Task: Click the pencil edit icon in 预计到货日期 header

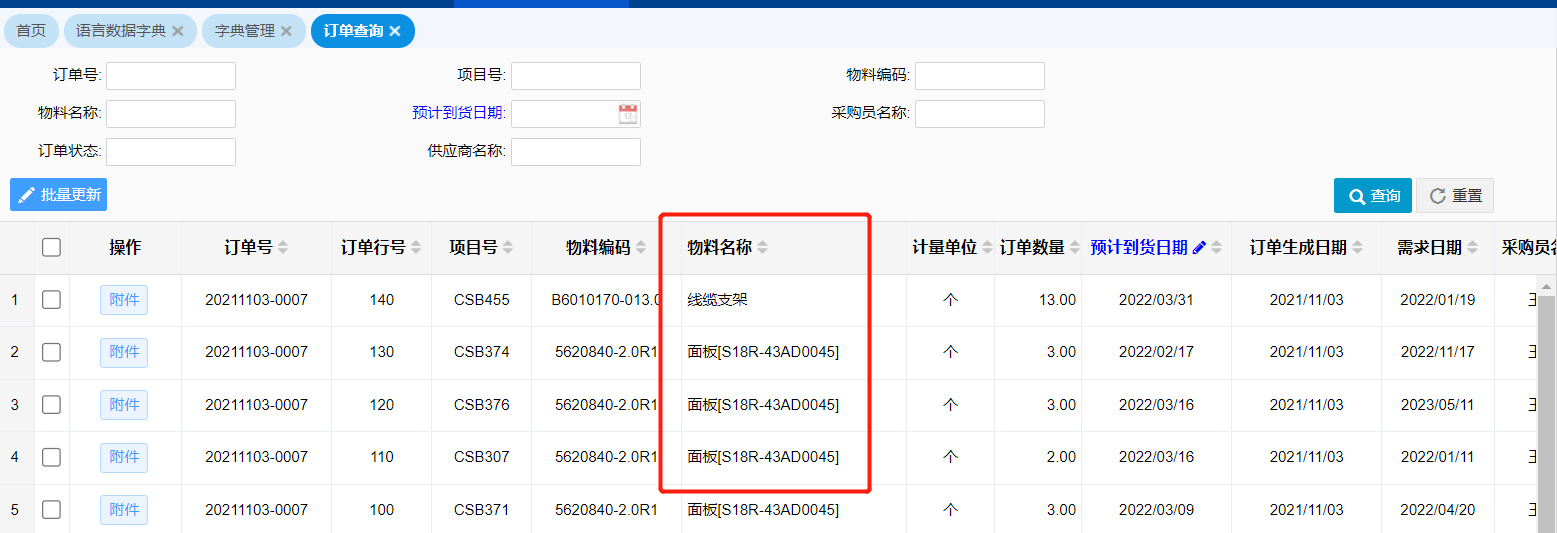Action: [1199, 248]
